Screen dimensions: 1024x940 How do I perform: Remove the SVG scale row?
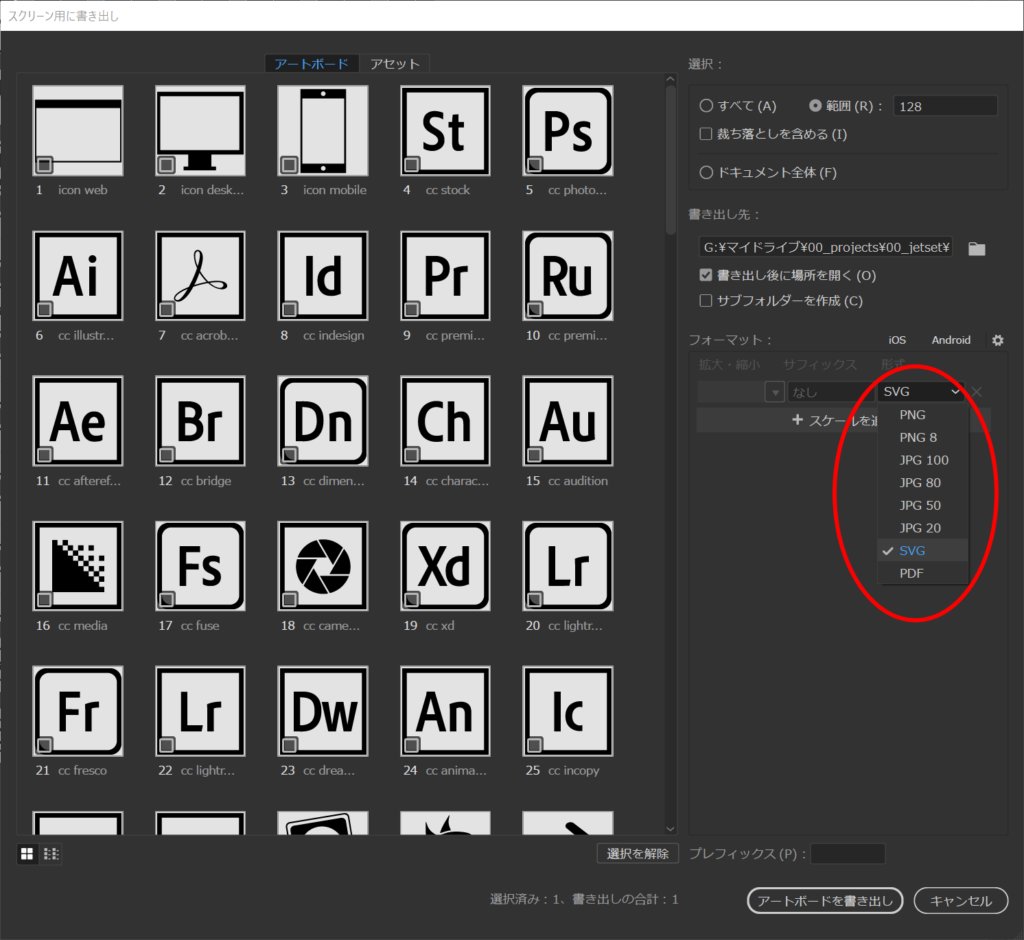976,392
